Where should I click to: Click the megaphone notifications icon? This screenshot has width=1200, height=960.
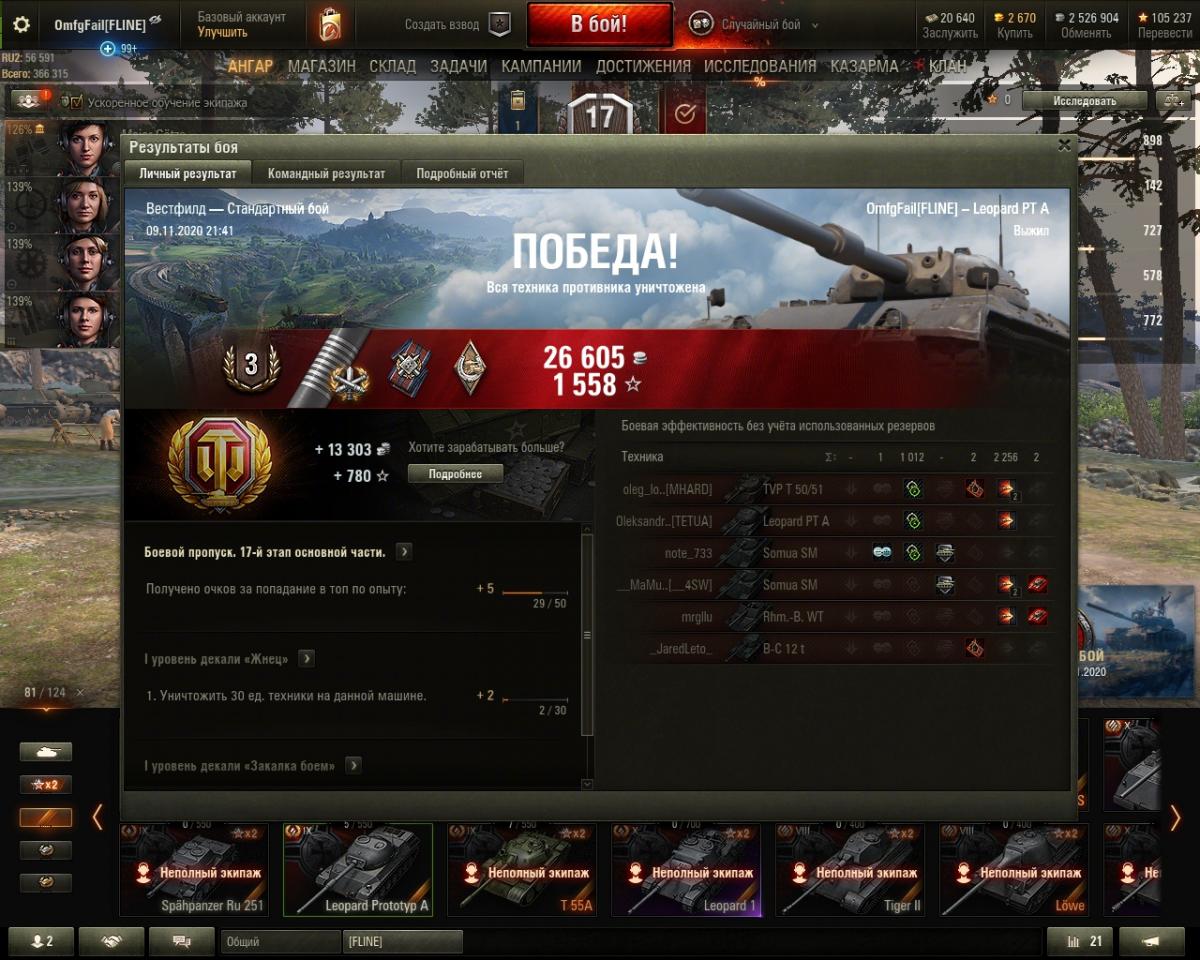point(1152,941)
